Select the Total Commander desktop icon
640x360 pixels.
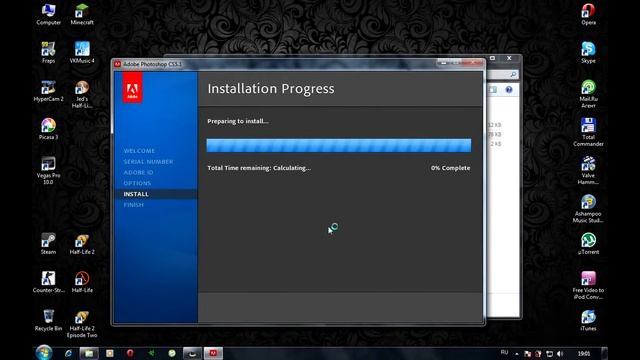click(x=588, y=132)
